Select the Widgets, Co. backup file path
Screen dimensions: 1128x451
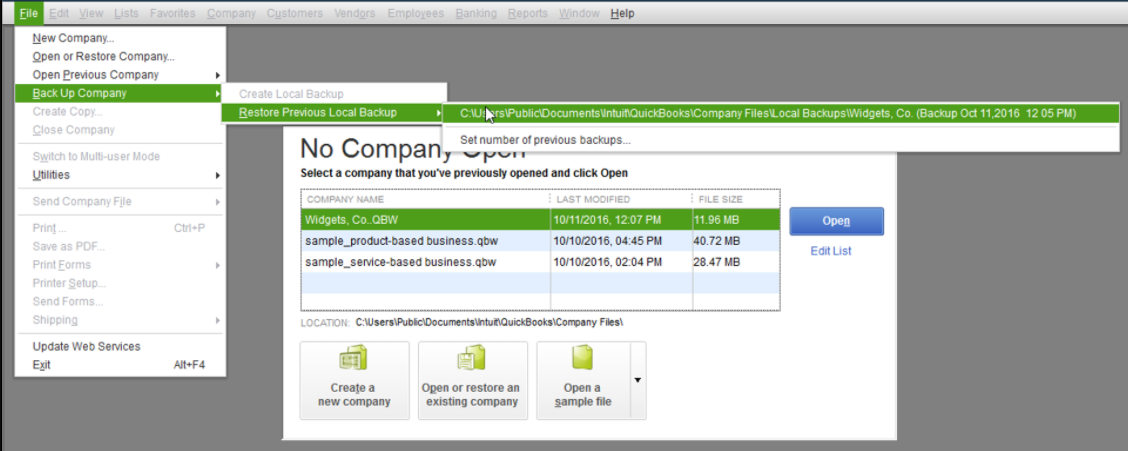781,113
